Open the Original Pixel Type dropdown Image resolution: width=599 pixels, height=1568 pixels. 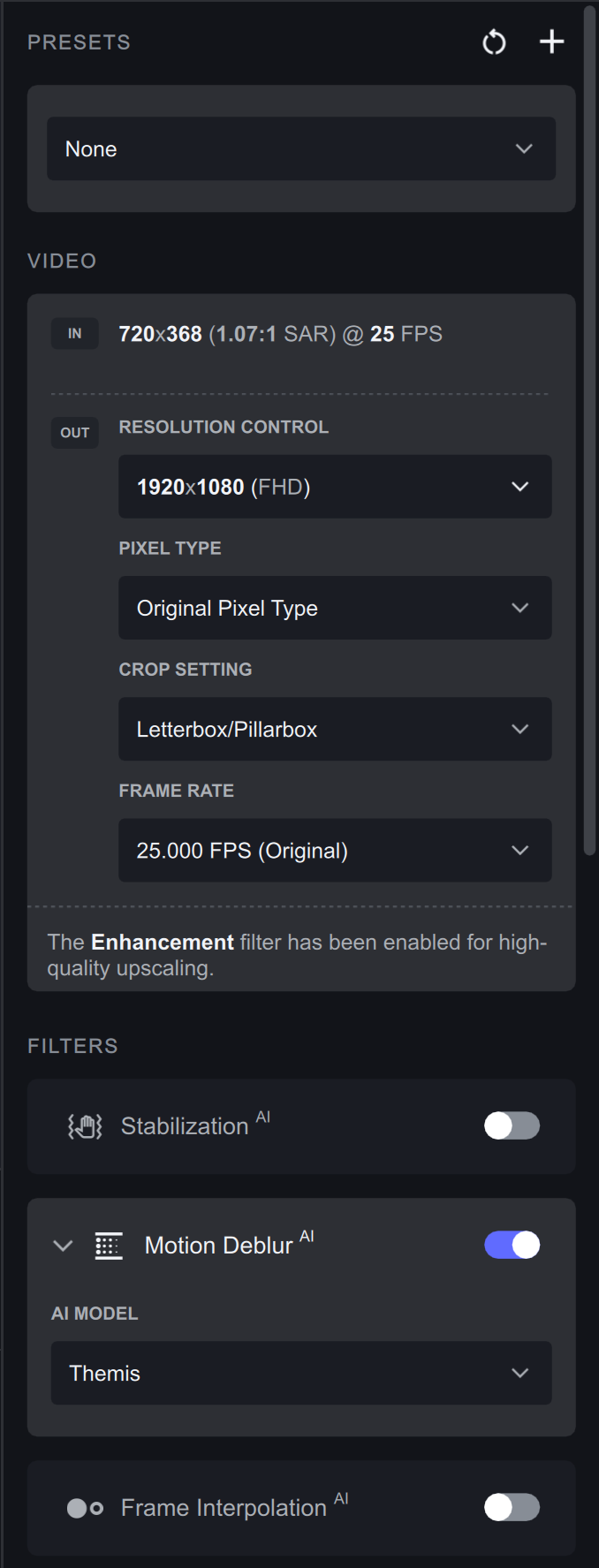(x=335, y=608)
